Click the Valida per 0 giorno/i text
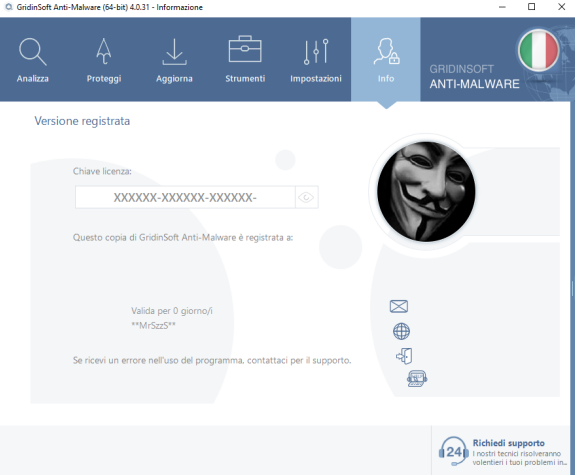Viewport: 575px width, 475px height. (x=172, y=311)
